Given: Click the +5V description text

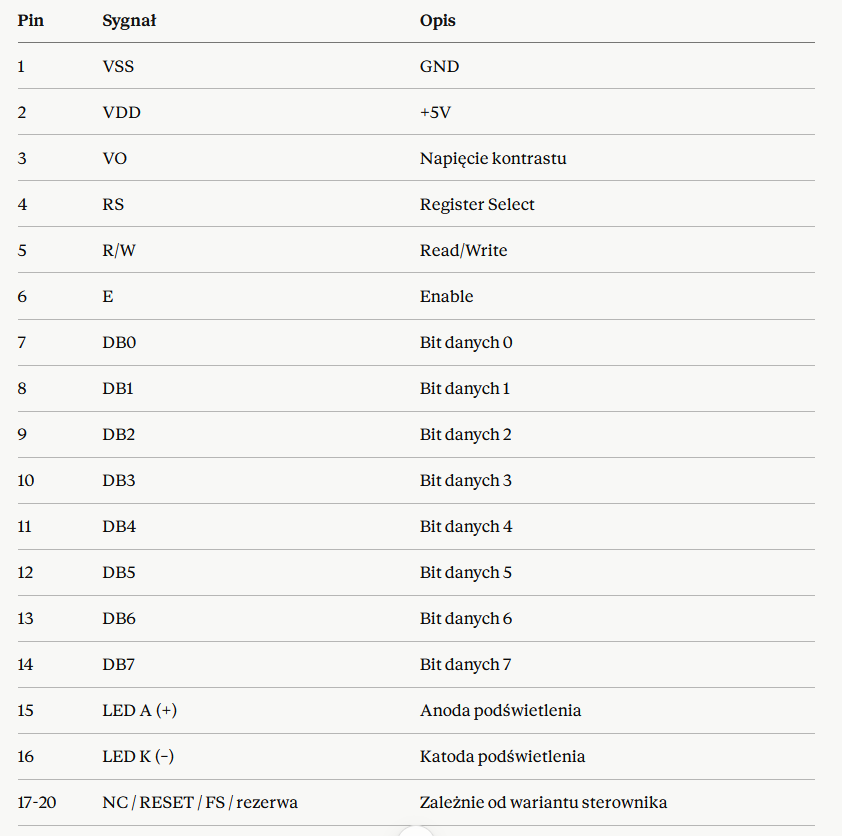Looking at the screenshot, I should [435, 113].
